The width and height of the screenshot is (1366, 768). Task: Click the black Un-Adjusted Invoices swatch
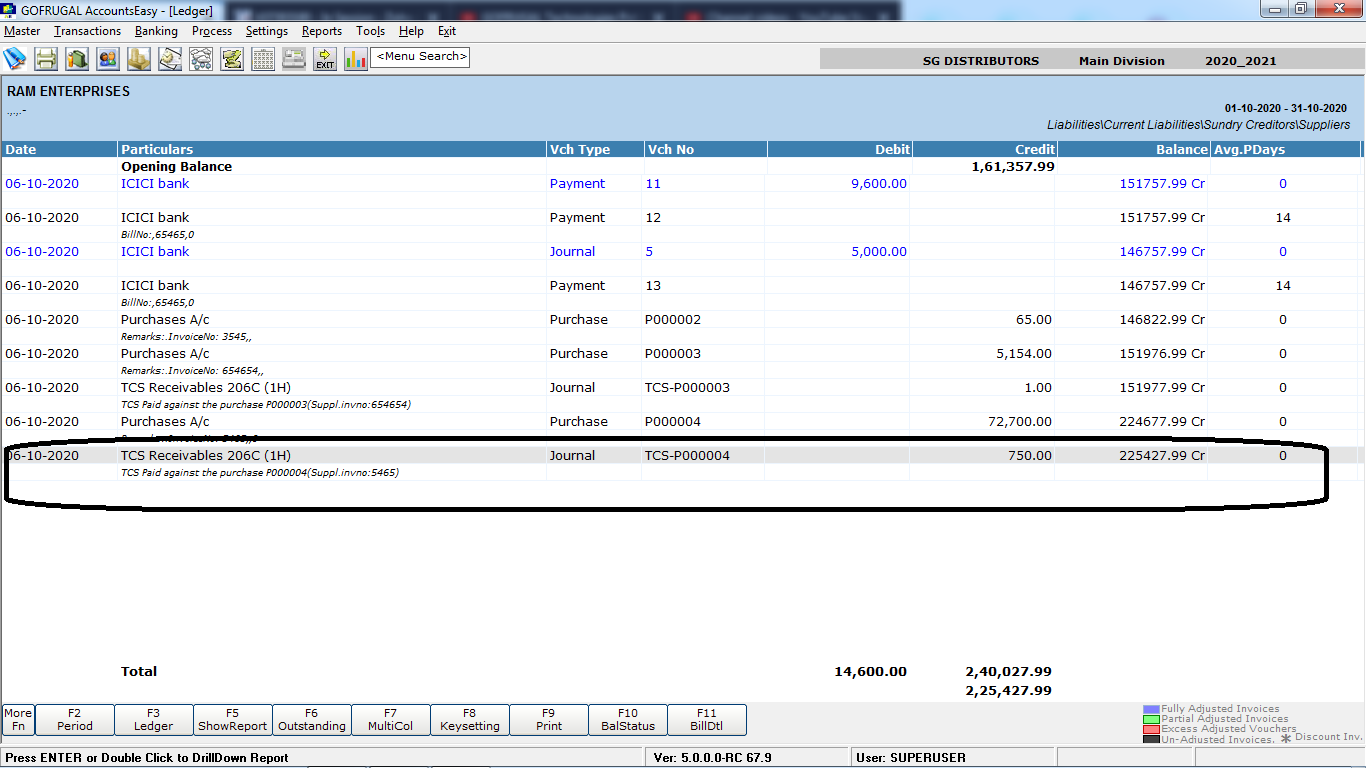pyautogui.click(x=1151, y=740)
